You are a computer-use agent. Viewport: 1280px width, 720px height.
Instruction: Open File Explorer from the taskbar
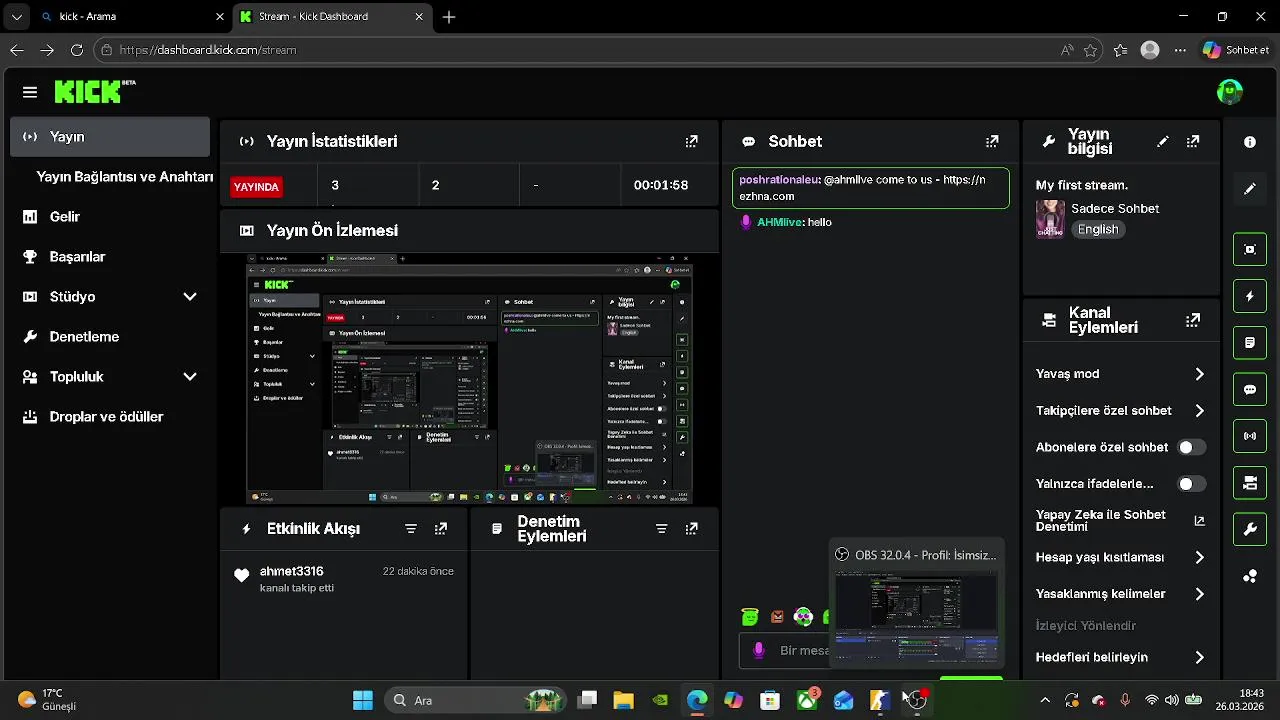pyautogui.click(x=624, y=700)
